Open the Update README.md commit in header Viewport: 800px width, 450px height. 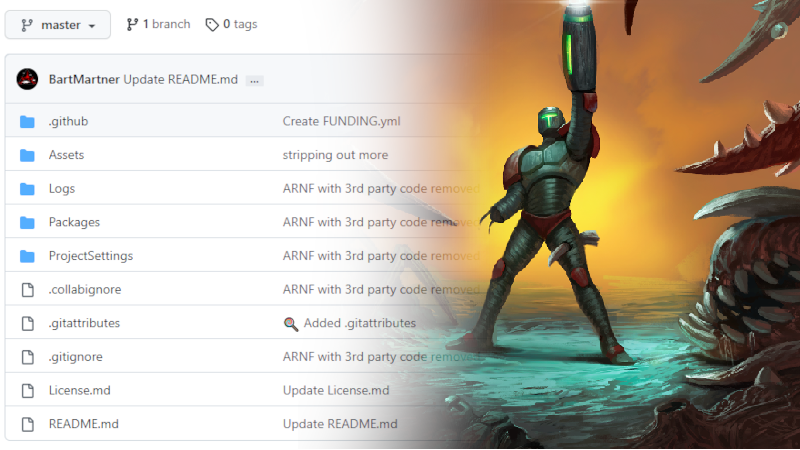pyautogui.click(x=181, y=80)
